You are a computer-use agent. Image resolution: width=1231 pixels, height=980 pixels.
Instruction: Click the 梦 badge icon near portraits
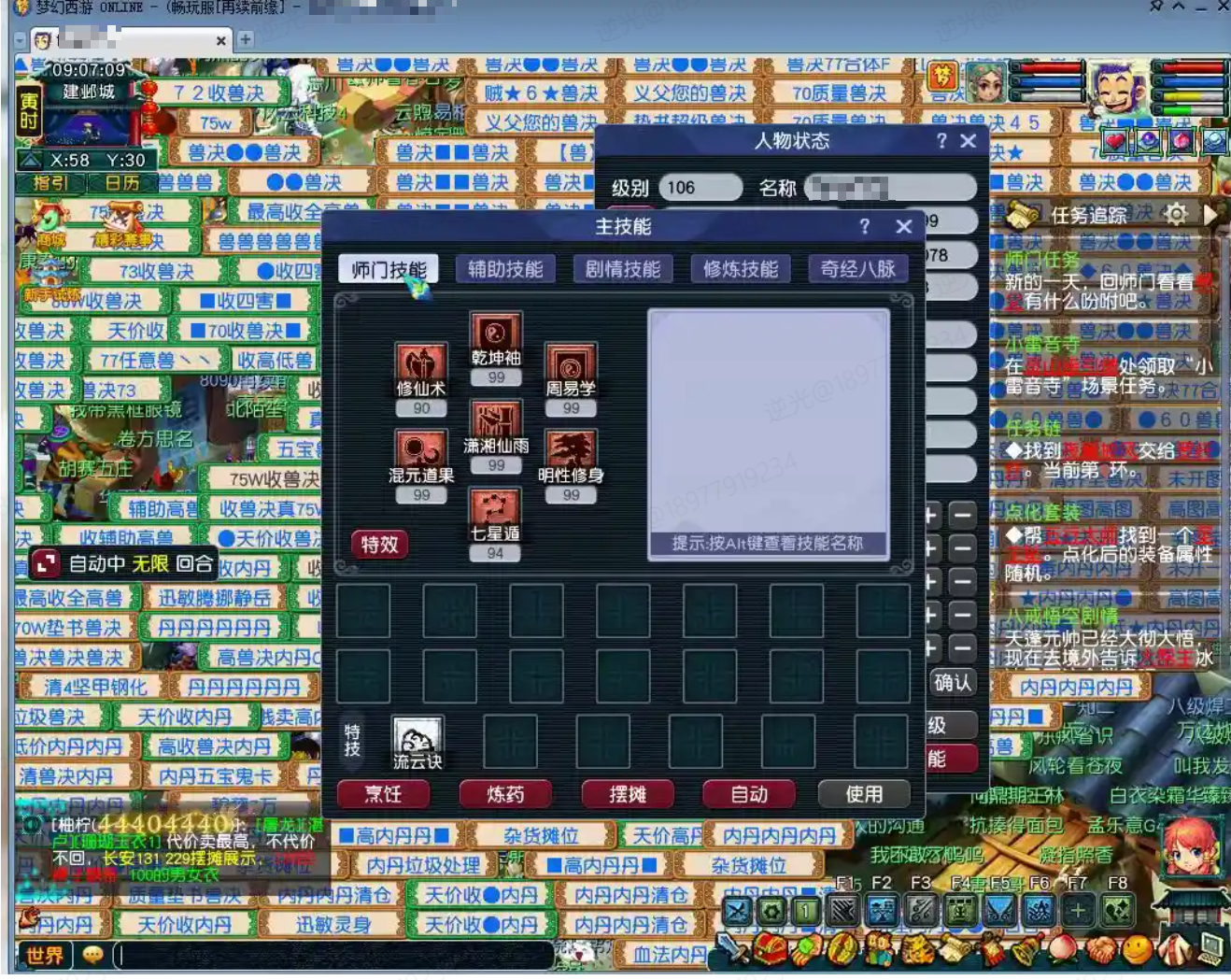943,77
